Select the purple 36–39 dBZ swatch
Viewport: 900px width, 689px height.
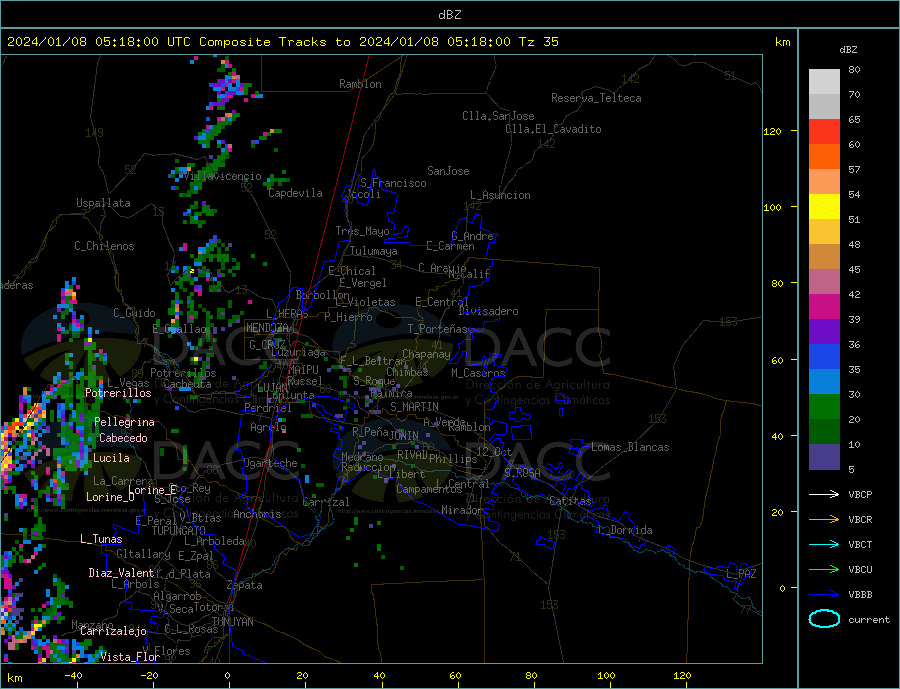click(824, 332)
